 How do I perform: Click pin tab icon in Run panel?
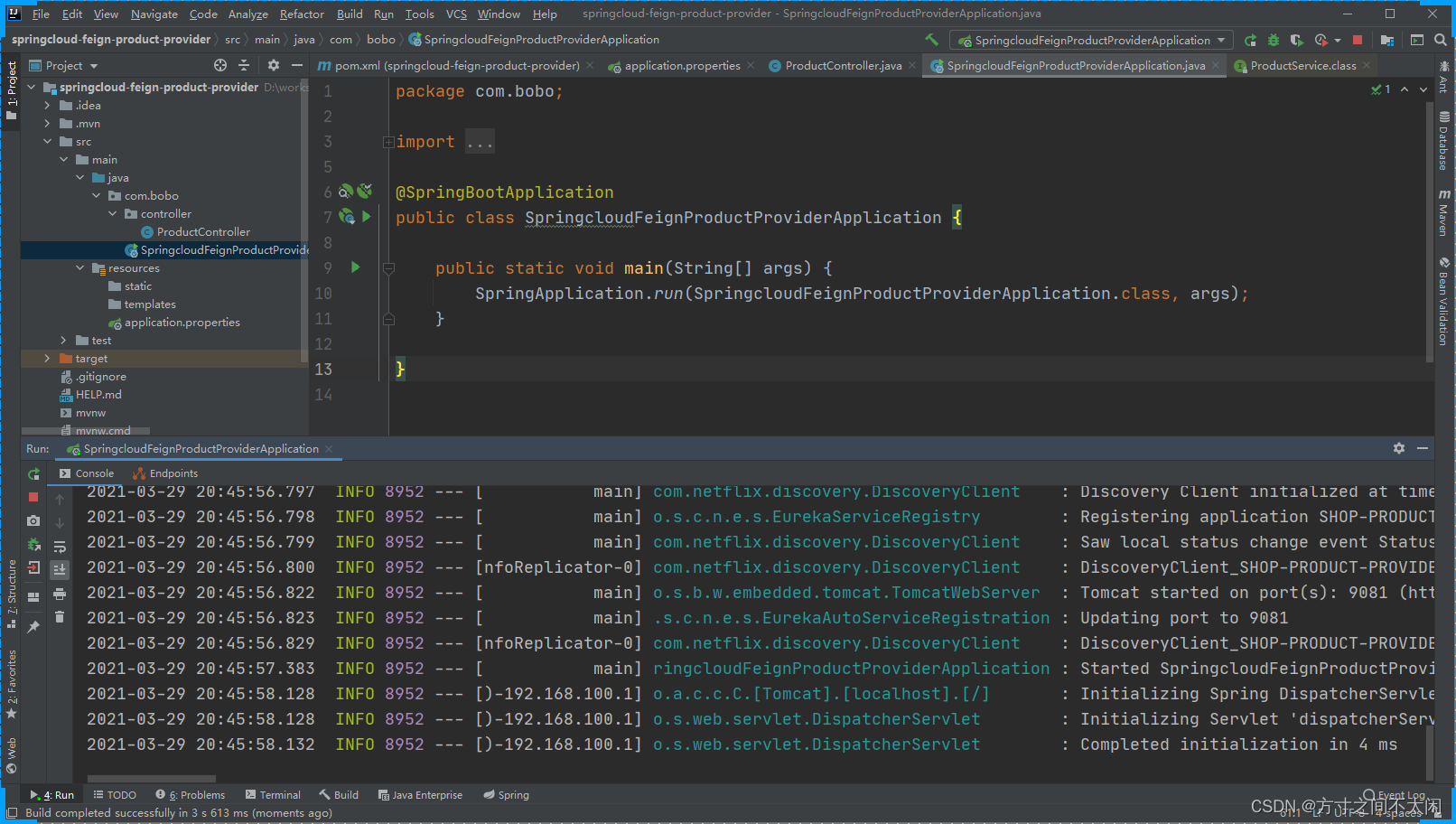click(33, 626)
